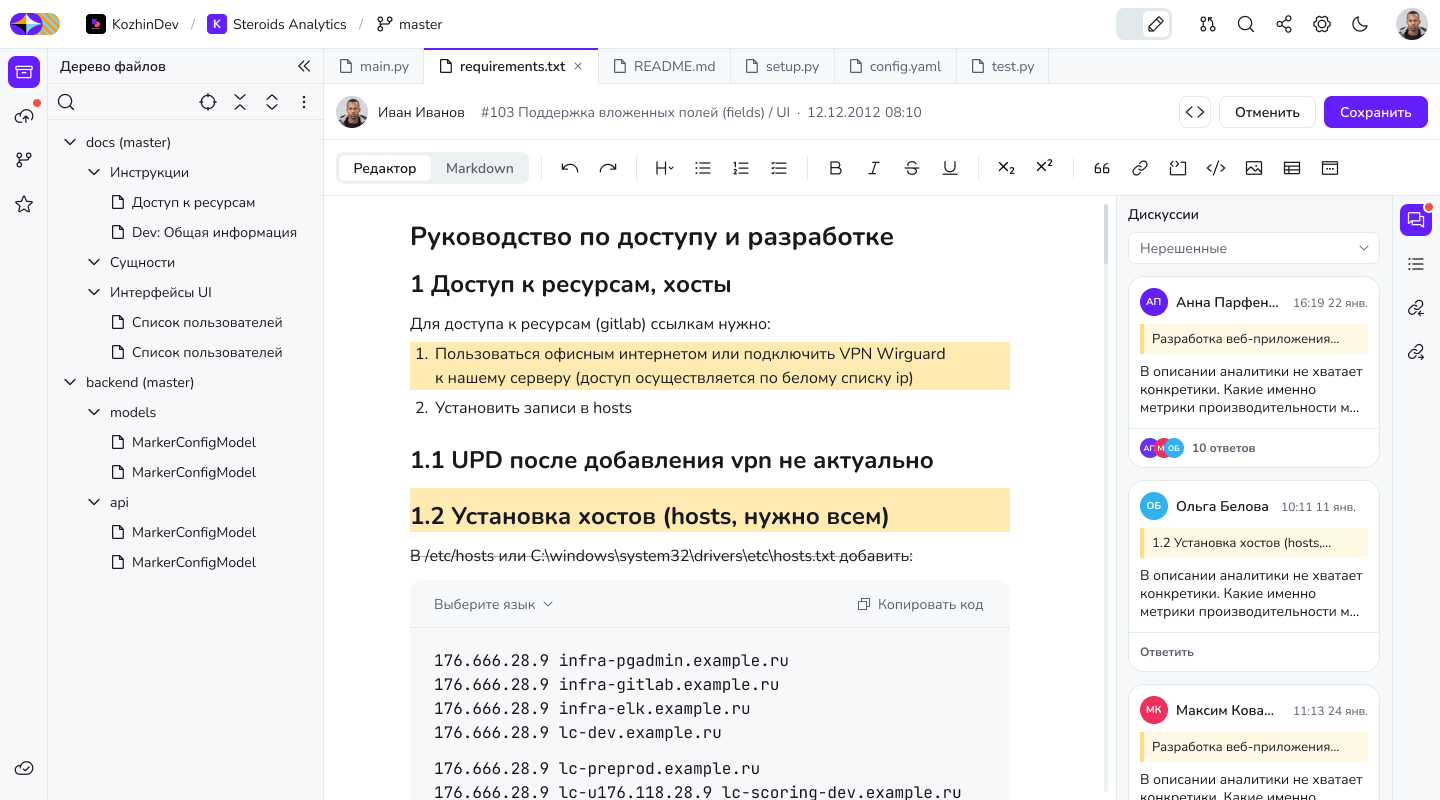Click Ответить in Ольга Белова's discussion
The width and height of the screenshot is (1440, 800).
pos(1167,652)
